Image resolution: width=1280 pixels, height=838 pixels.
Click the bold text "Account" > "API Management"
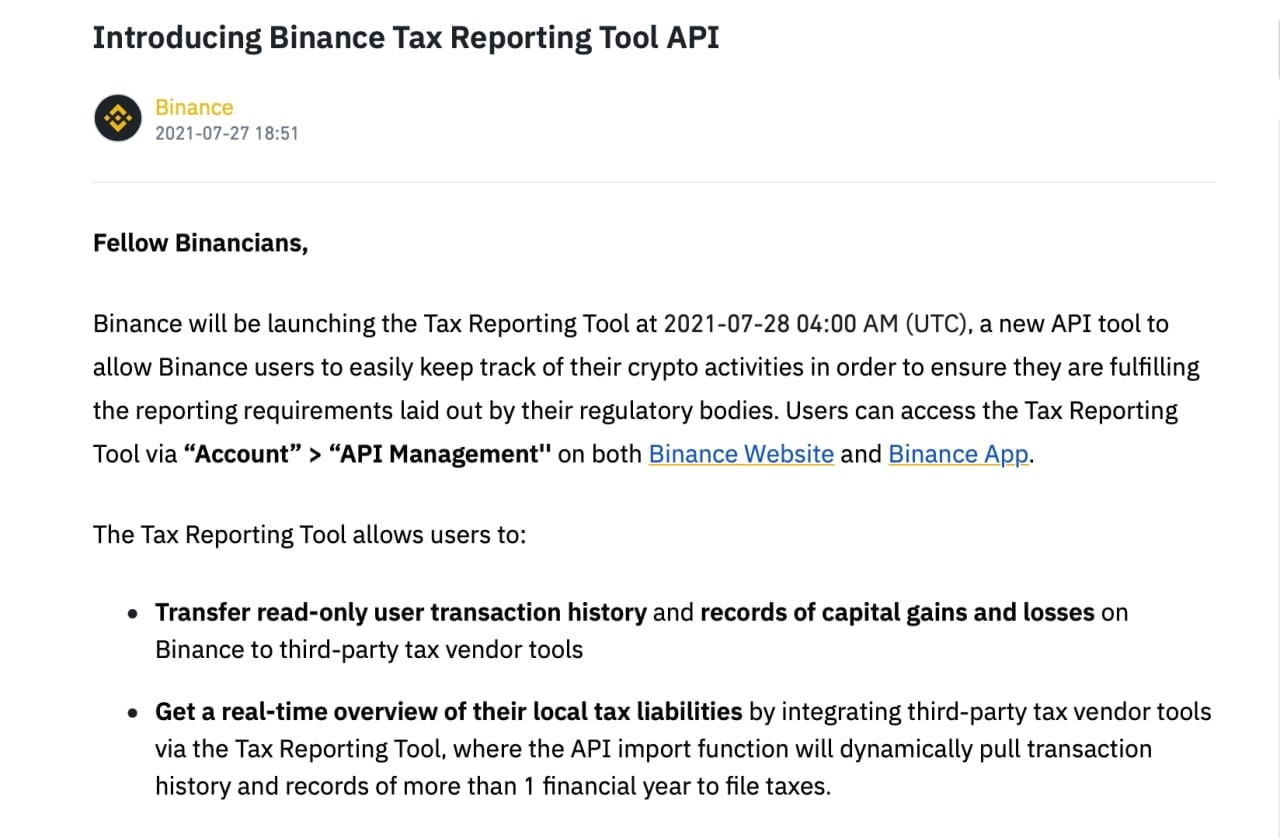[x=367, y=454]
